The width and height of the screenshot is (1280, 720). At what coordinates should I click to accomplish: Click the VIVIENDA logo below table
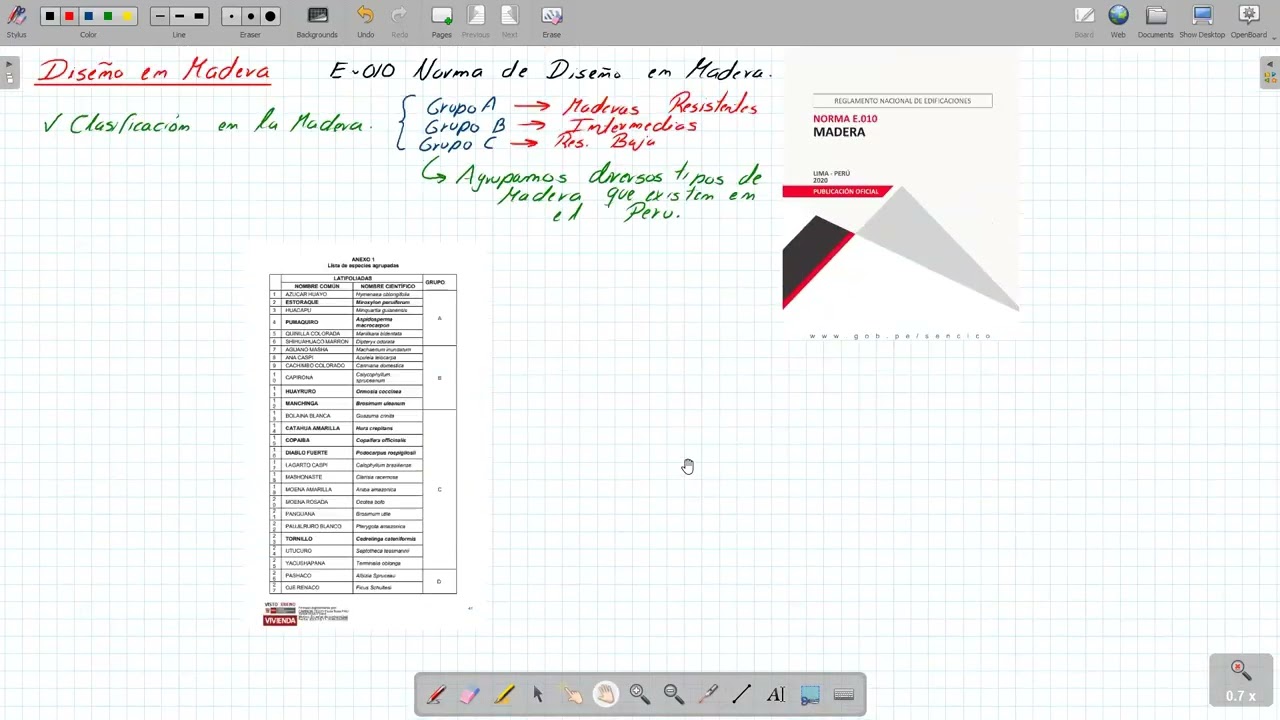pos(280,621)
